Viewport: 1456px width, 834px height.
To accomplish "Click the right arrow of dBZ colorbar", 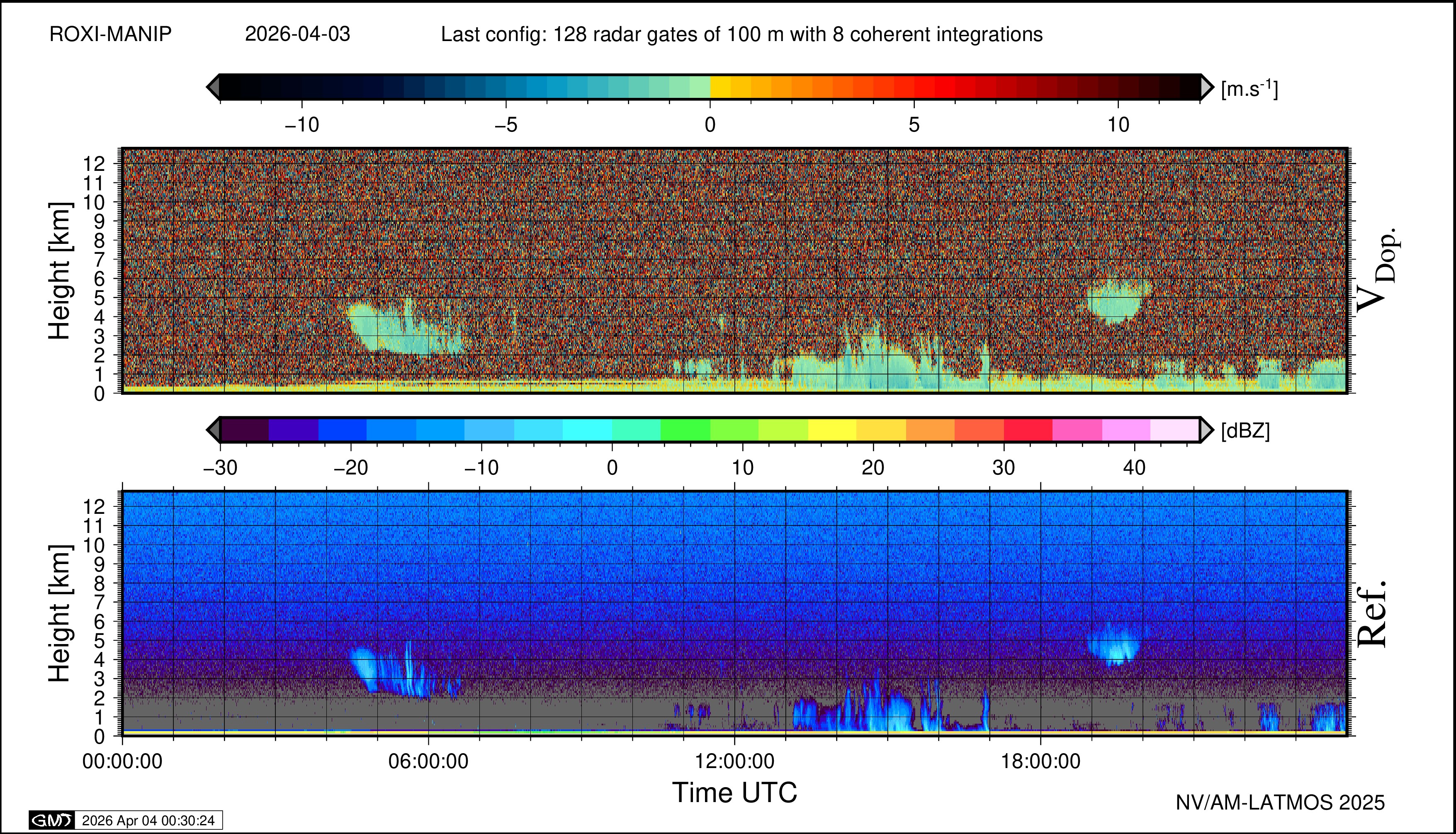I will [x=1206, y=430].
